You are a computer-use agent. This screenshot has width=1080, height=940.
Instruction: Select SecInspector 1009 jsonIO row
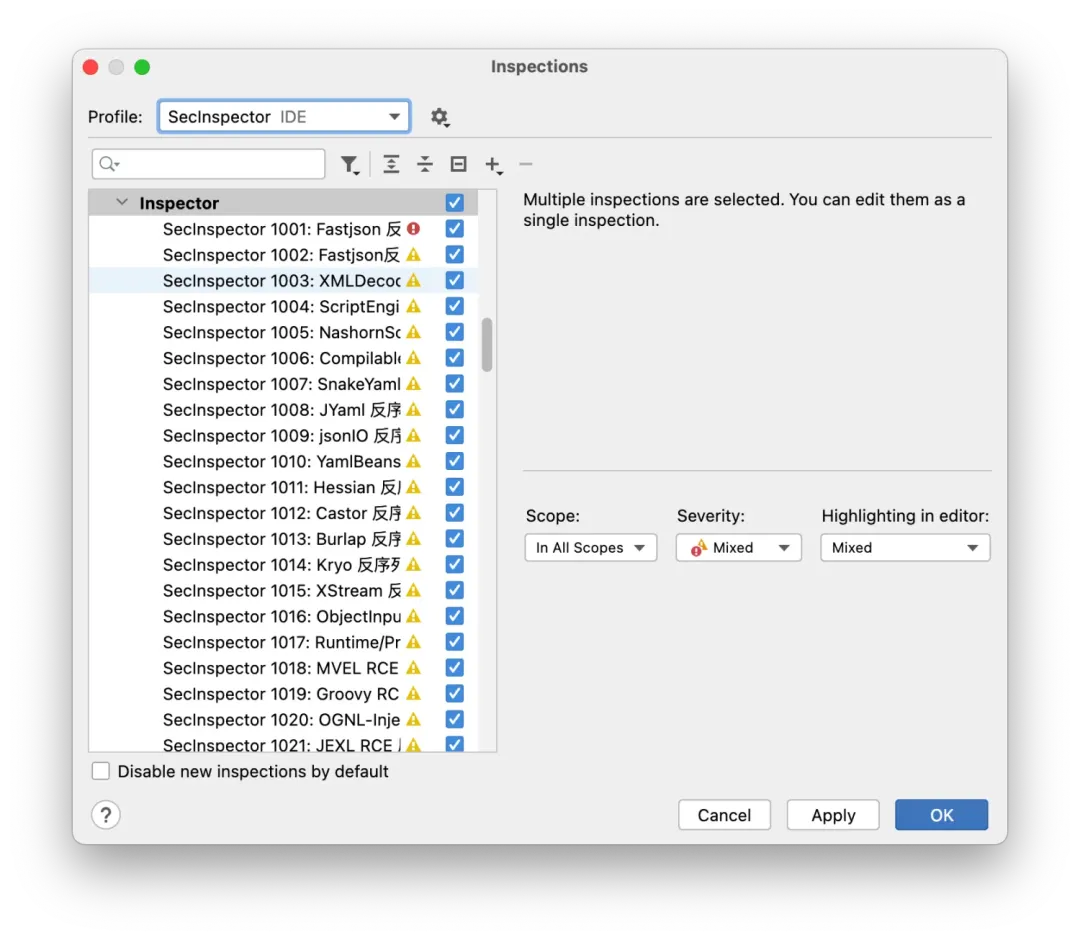pyautogui.click(x=283, y=435)
